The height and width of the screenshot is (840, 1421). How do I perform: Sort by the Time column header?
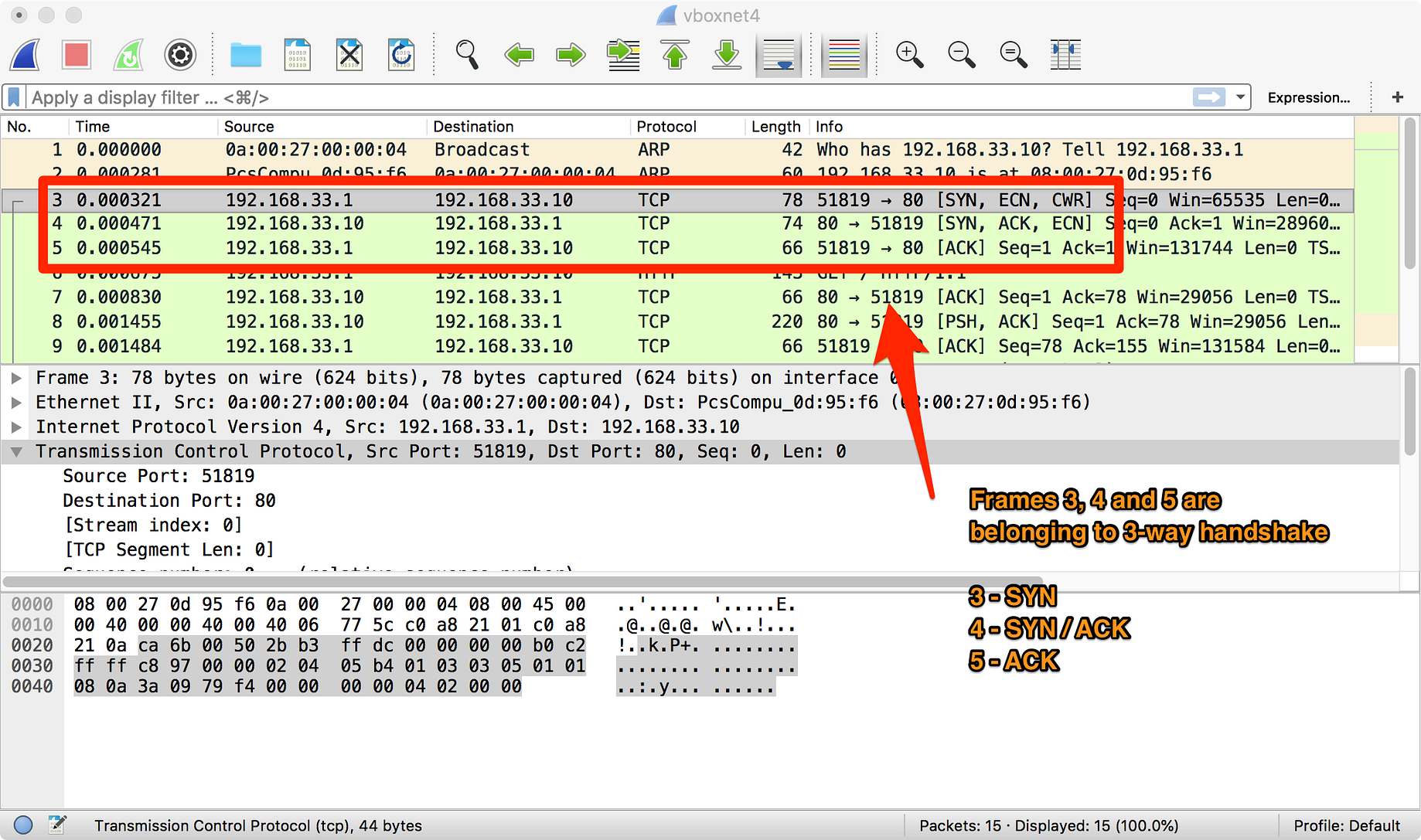tap(142, 127)
